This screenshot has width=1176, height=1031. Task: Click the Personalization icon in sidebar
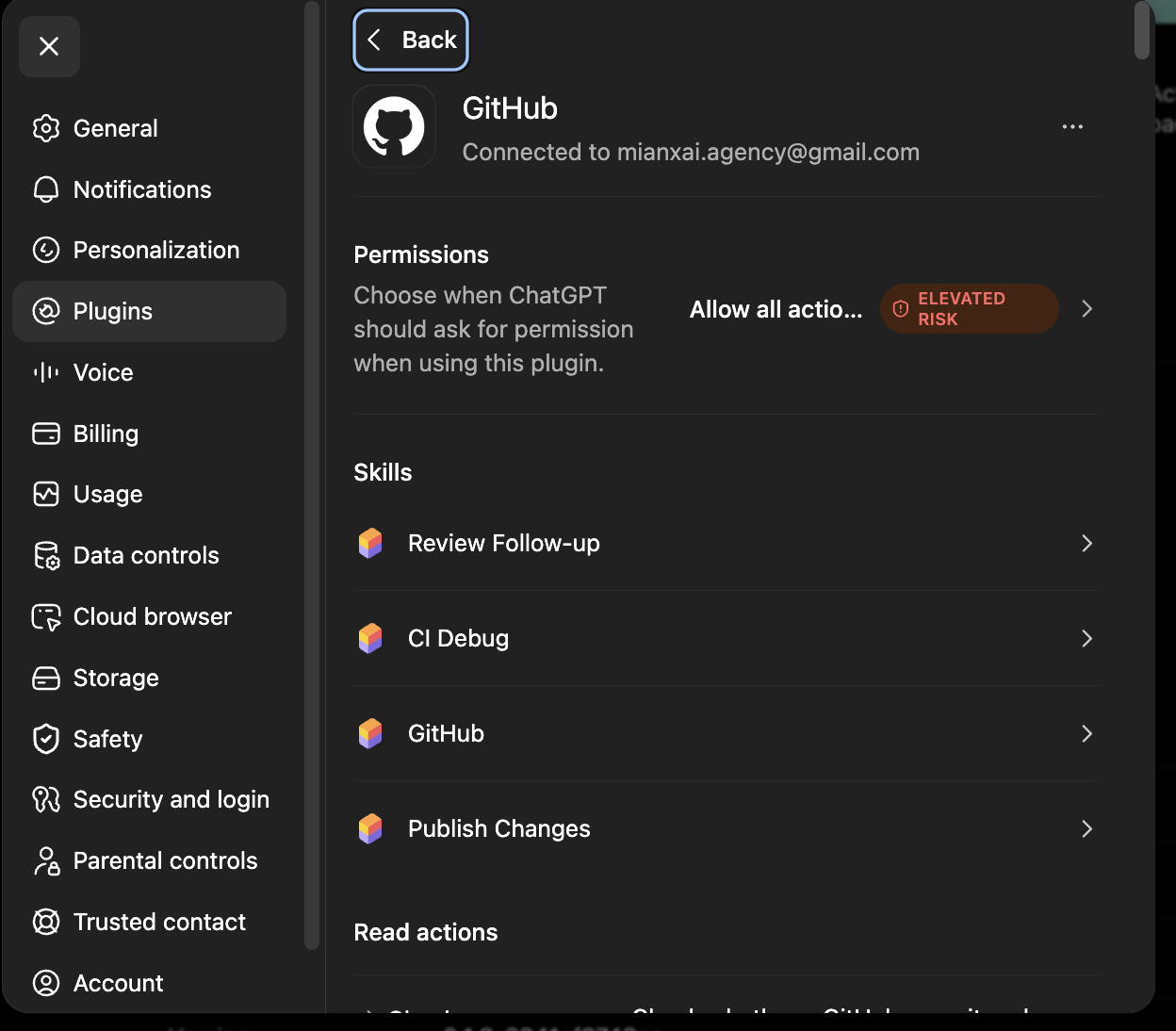[x=46, y=250]
